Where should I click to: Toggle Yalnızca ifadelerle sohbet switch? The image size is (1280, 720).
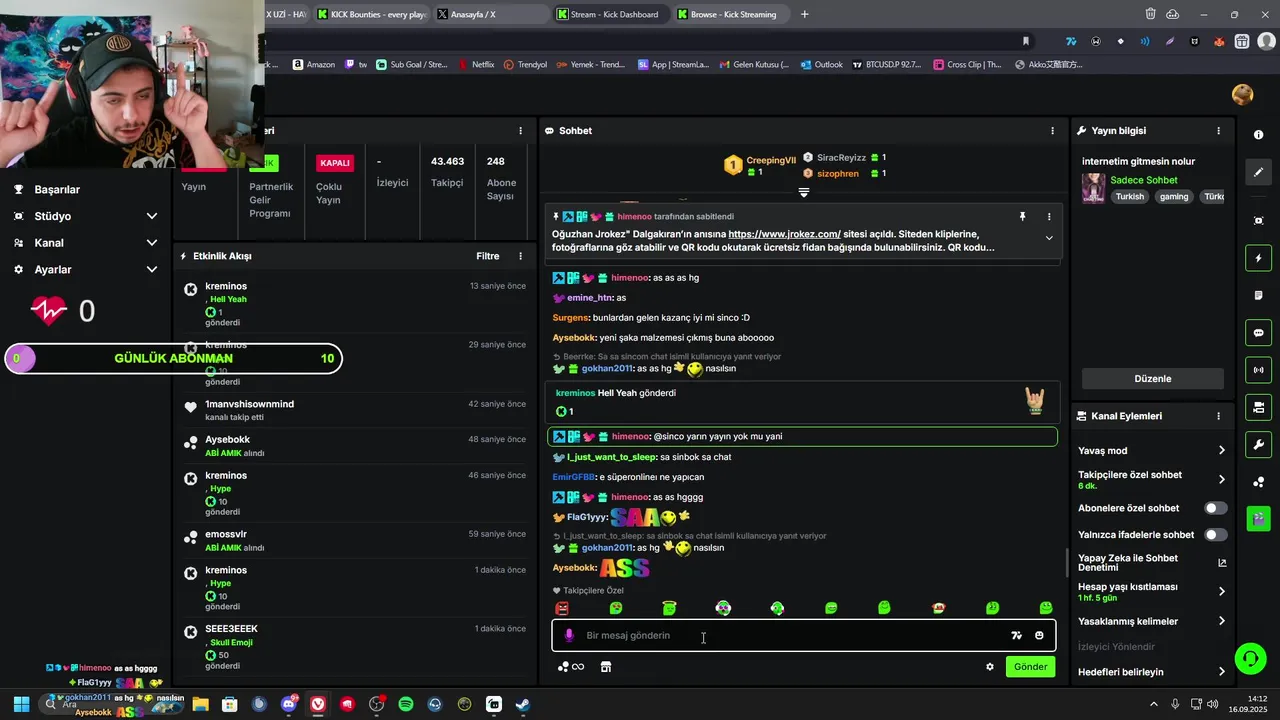(1215, 535)
